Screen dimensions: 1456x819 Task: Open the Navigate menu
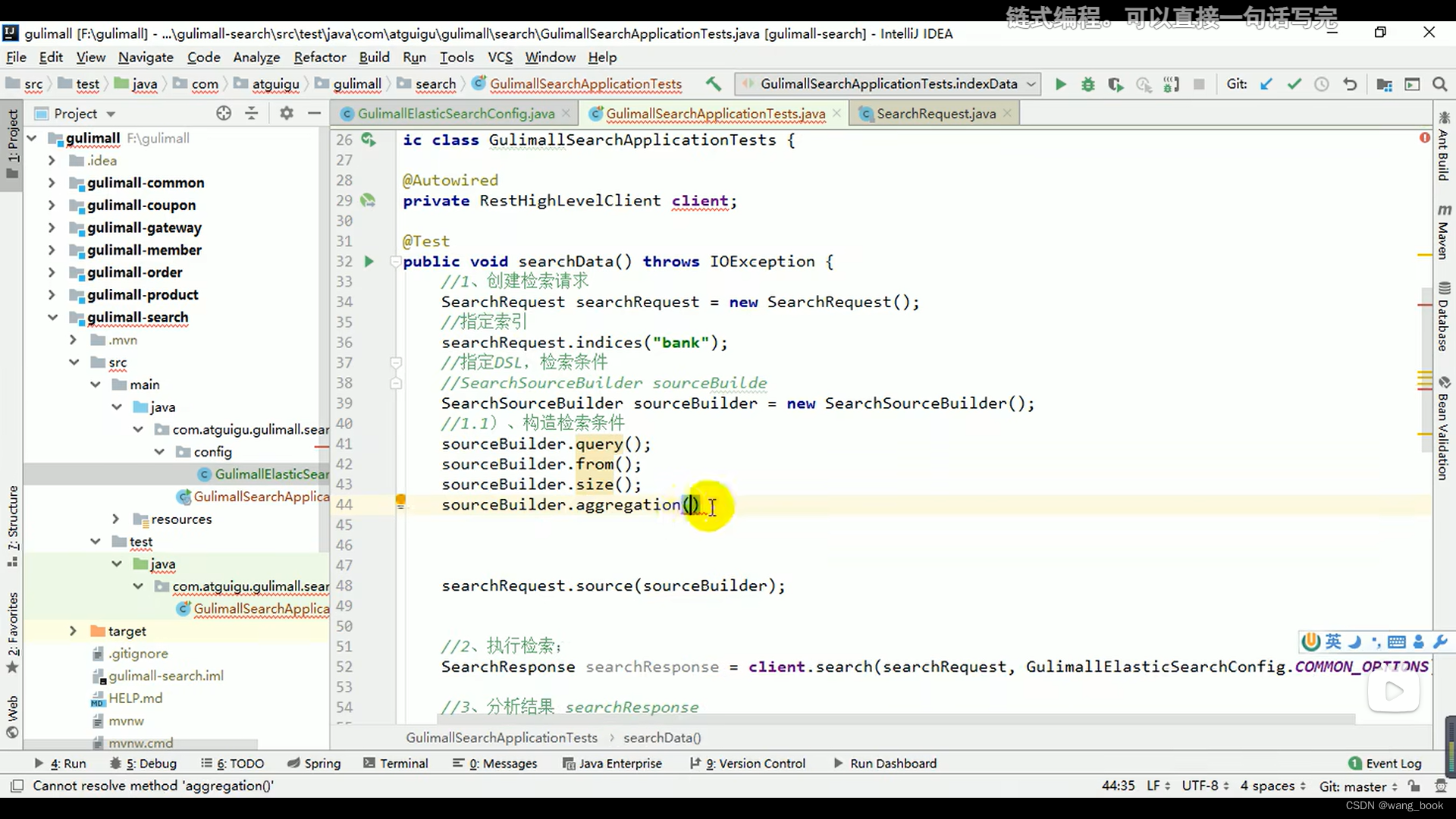(x=146, y=57)
